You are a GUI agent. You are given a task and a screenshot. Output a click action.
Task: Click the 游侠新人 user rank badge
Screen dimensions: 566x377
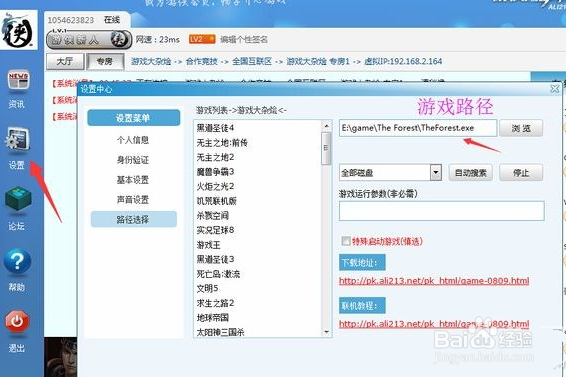(89, 39)
